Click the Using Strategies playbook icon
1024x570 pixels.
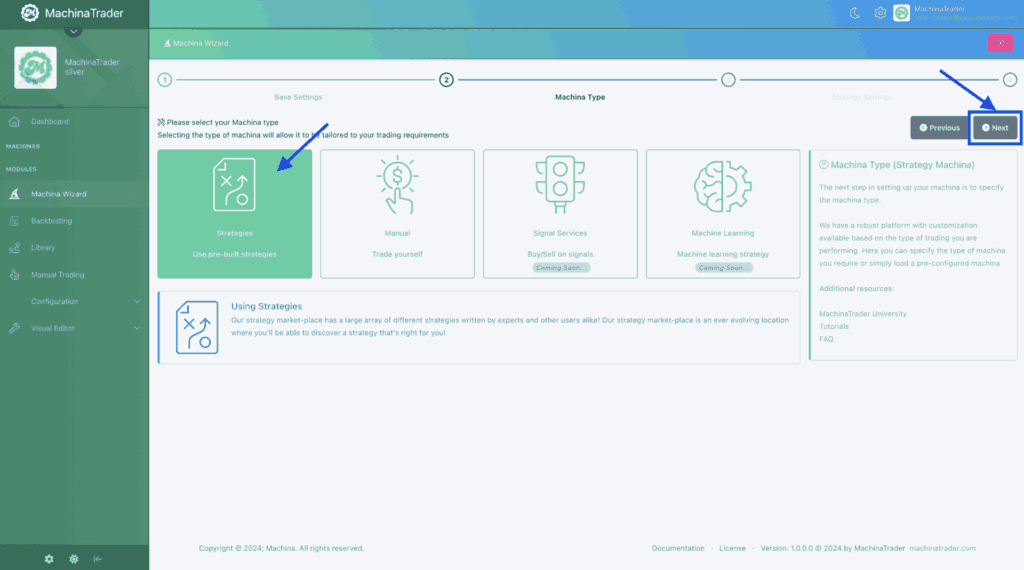(197, 327)
